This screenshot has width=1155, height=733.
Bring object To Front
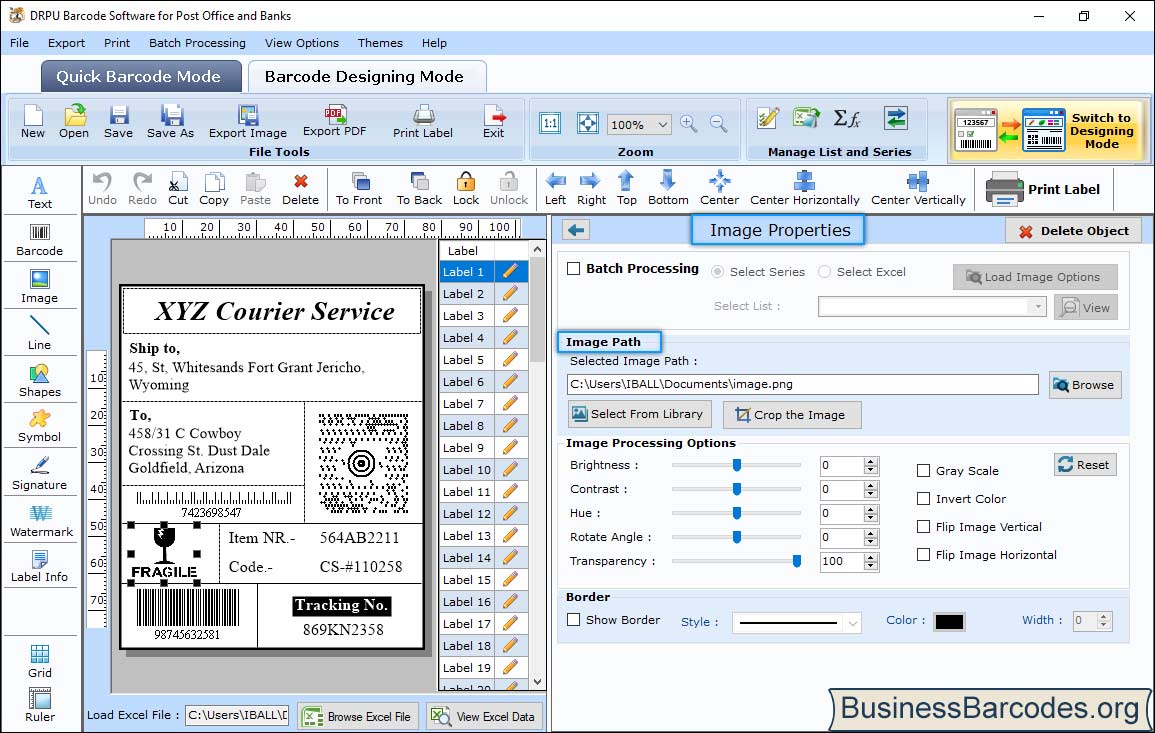click(359, 189)
